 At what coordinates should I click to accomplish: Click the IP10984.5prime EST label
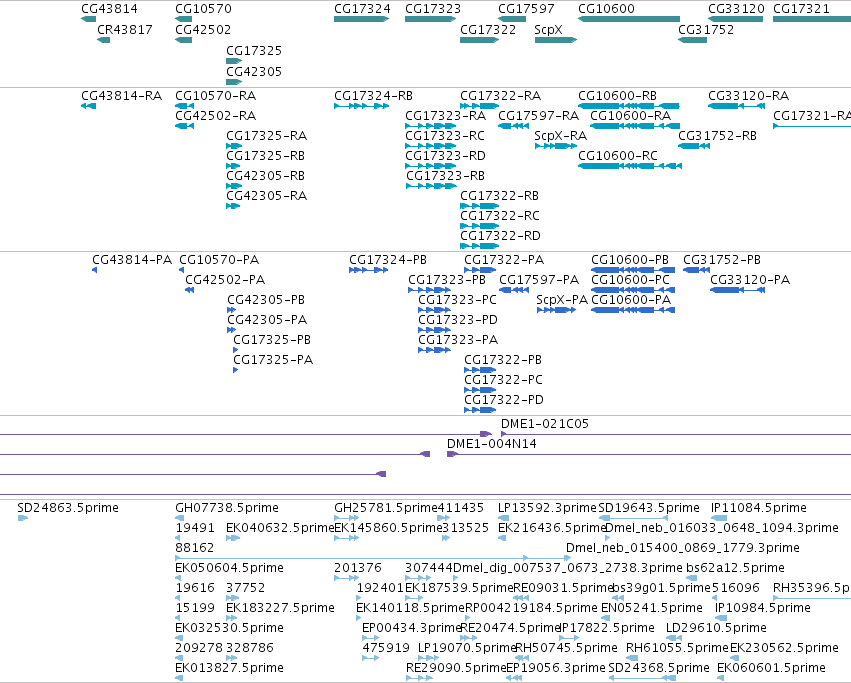763,608
